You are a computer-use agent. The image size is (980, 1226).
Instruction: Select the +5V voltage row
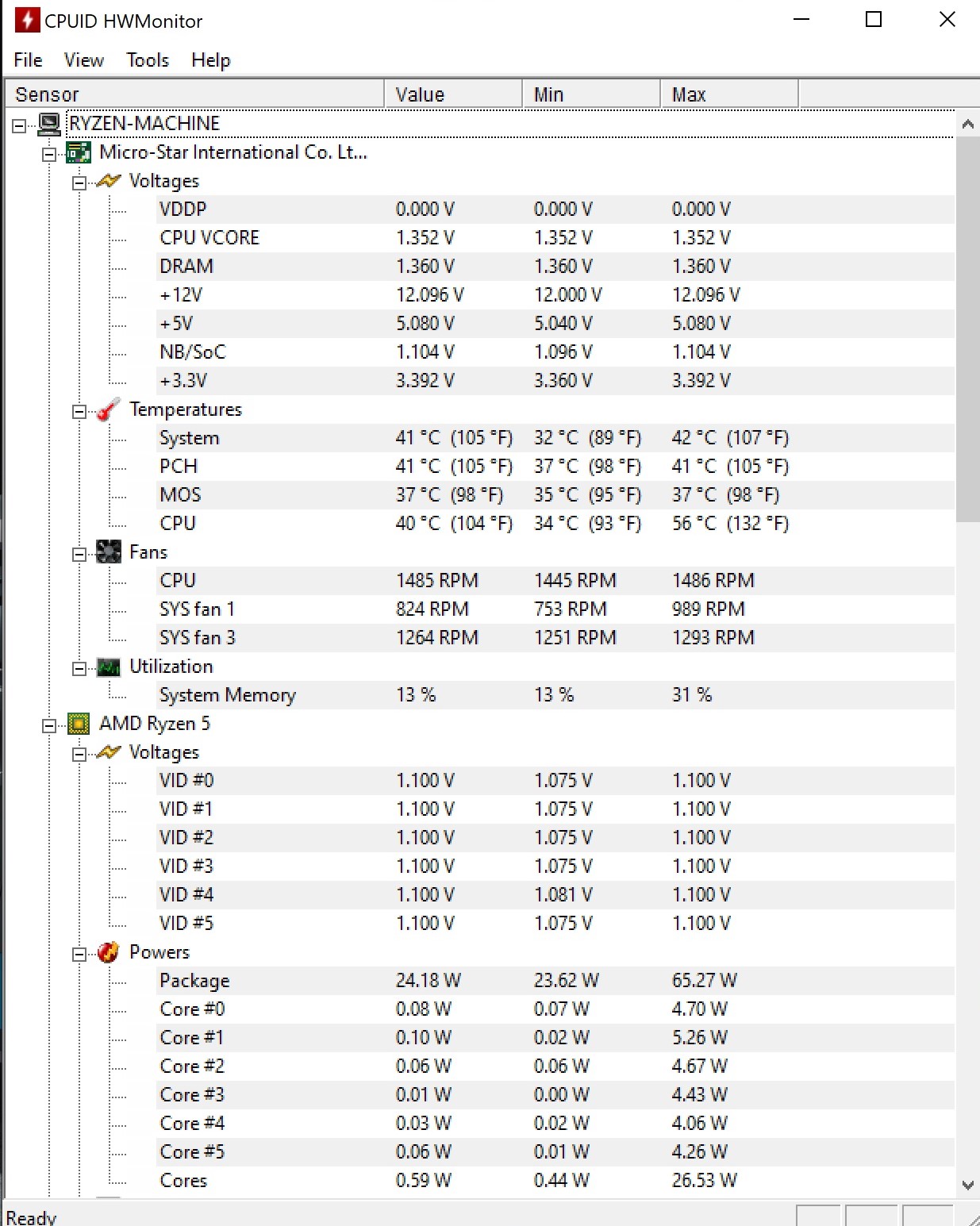555,324
